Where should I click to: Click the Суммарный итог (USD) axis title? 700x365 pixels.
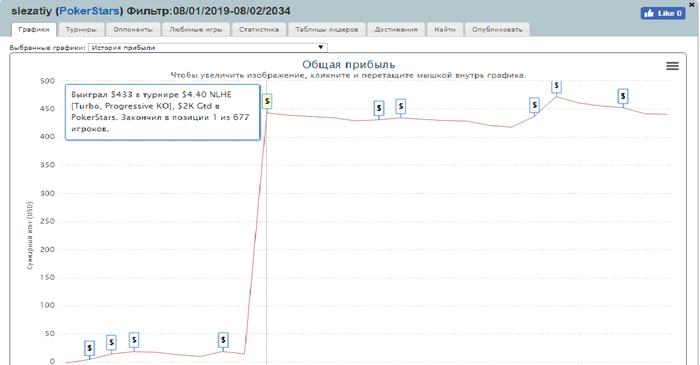coord(30,235)
